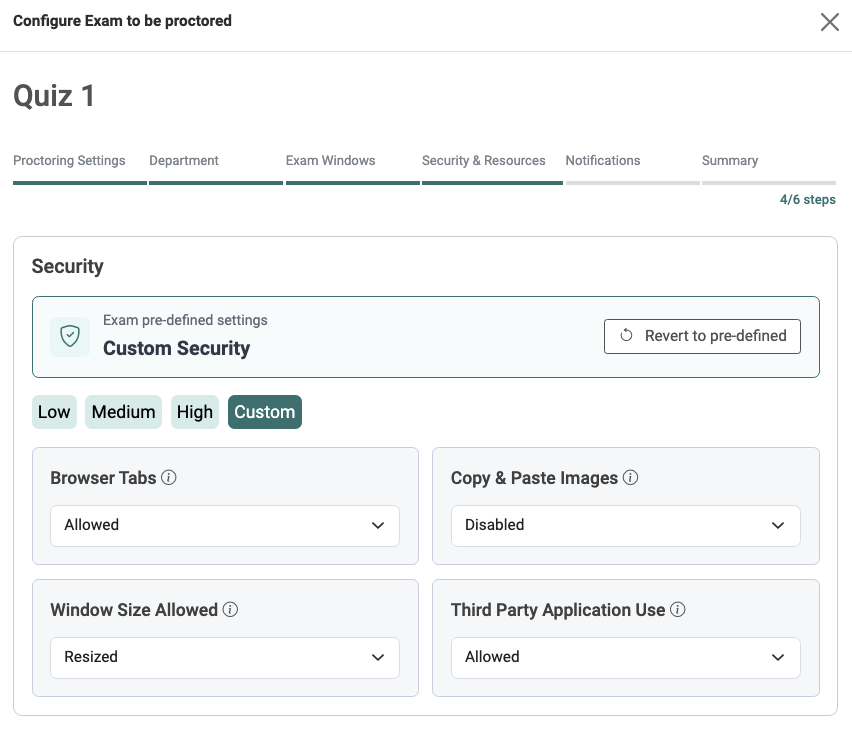Click the Custom Security heading
The image size is (852, 737).
pyautogui.click(x=177, y=348)
